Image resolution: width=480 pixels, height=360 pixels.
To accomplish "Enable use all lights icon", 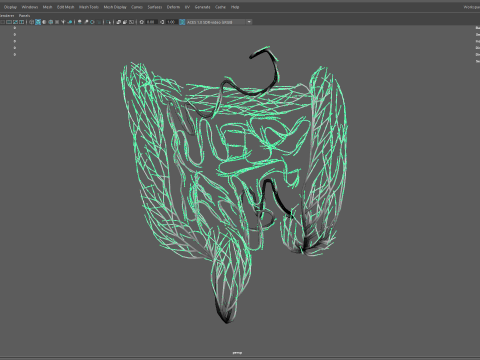I will coord(63,22).
